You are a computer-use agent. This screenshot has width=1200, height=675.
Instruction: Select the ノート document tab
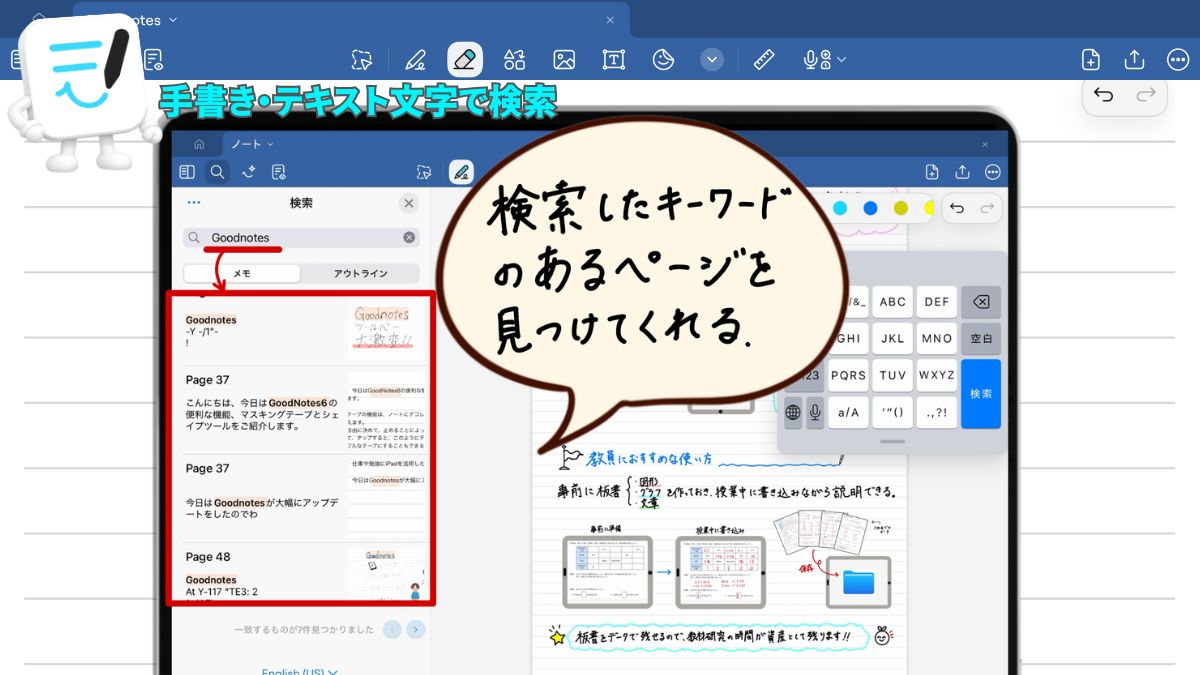click(251, 145)
